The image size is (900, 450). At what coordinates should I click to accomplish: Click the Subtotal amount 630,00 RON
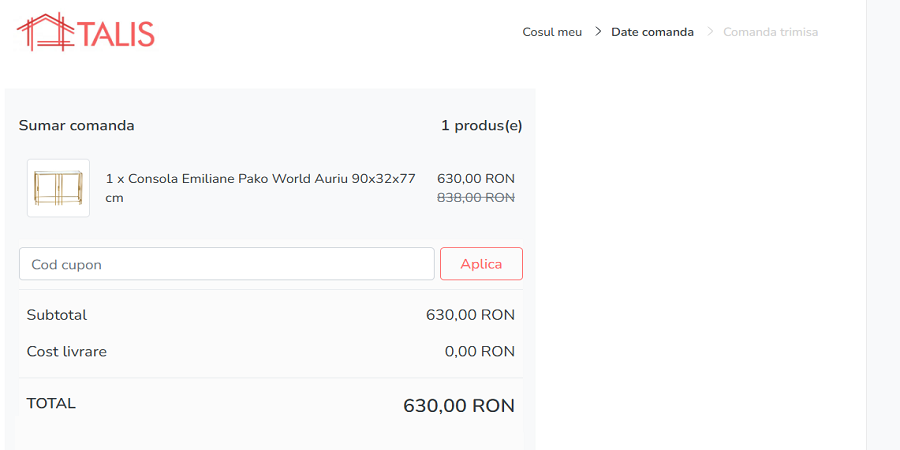click(x=470, y=315)
